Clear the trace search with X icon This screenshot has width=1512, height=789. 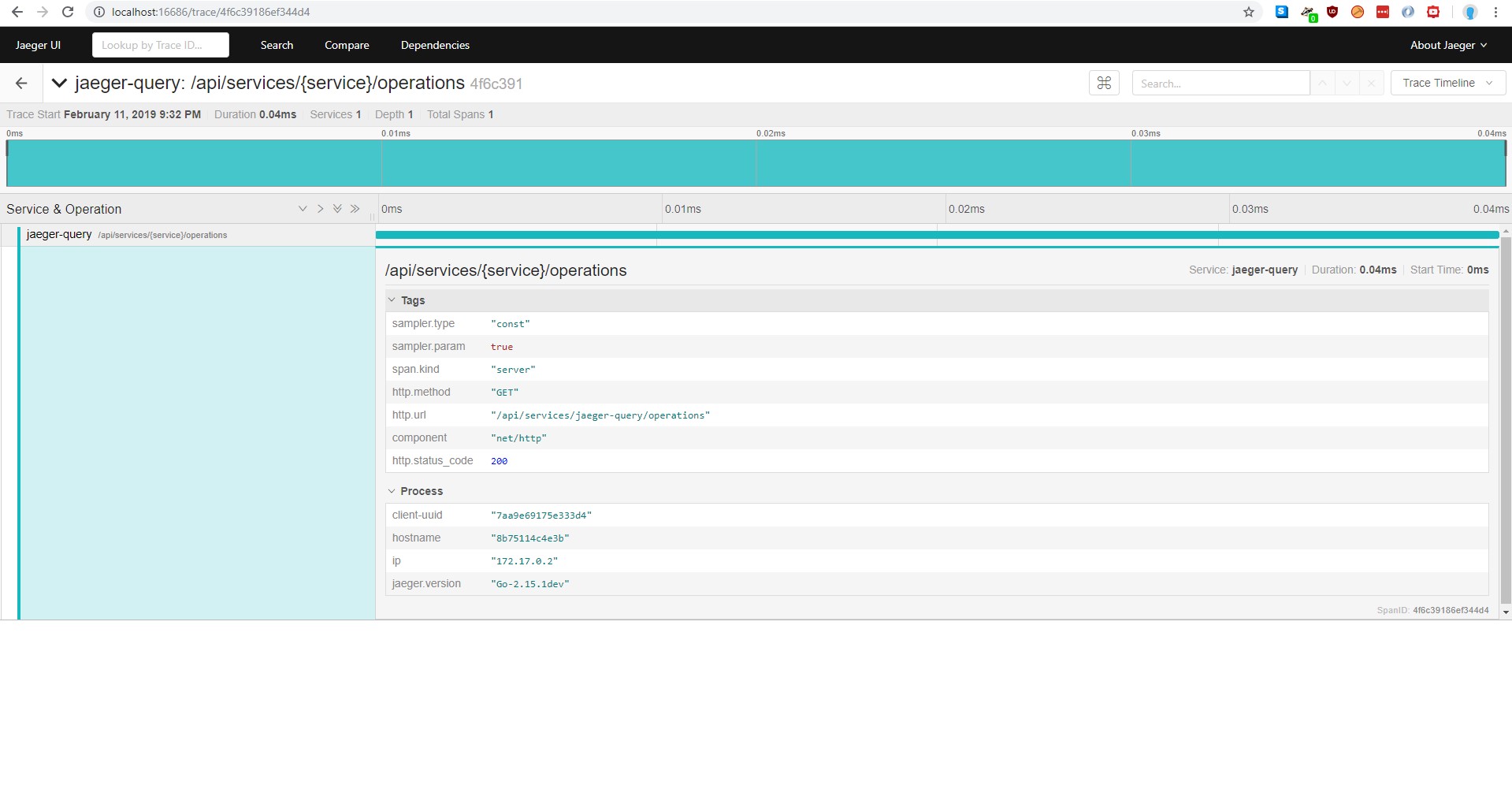[1371, 84]
